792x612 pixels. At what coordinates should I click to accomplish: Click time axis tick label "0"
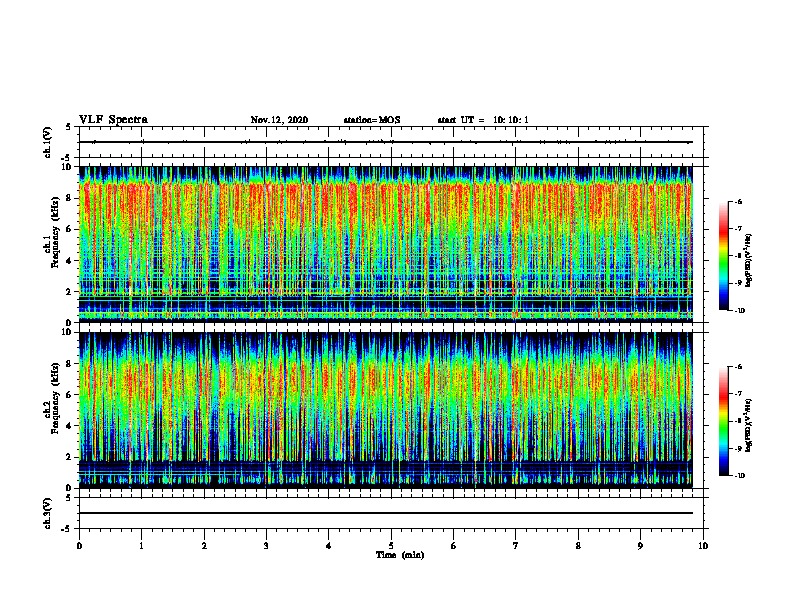tap(79, 546)
